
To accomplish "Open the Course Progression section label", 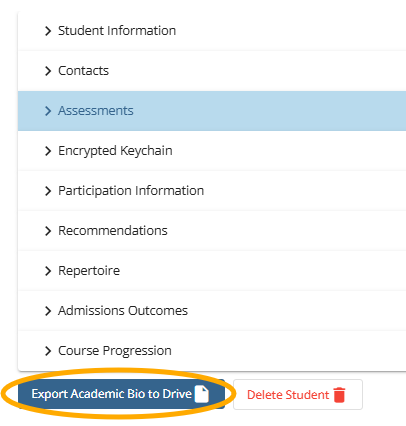I will tap(115, 351).
